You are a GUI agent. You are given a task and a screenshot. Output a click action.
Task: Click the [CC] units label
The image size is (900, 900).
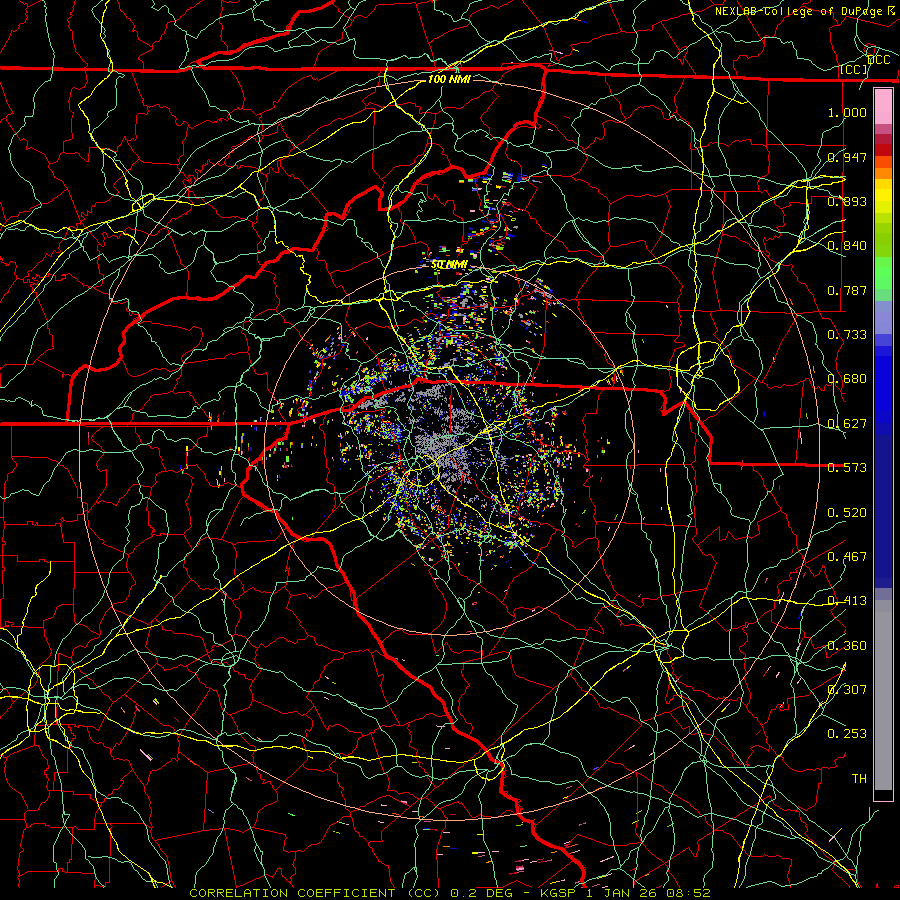coord(854,69)
